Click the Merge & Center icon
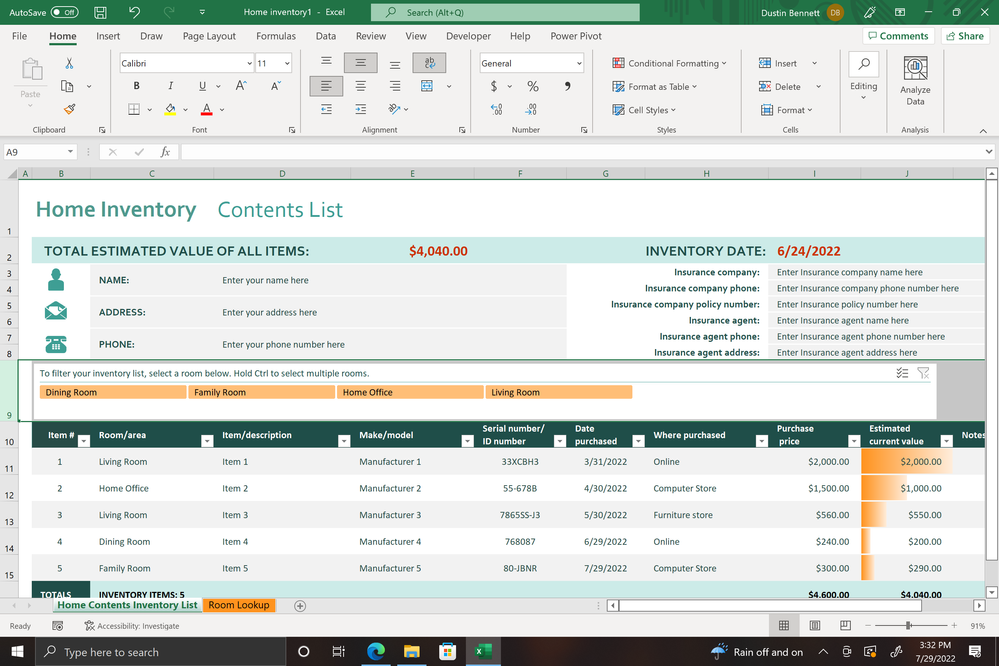999x666 pixels. 427,86
